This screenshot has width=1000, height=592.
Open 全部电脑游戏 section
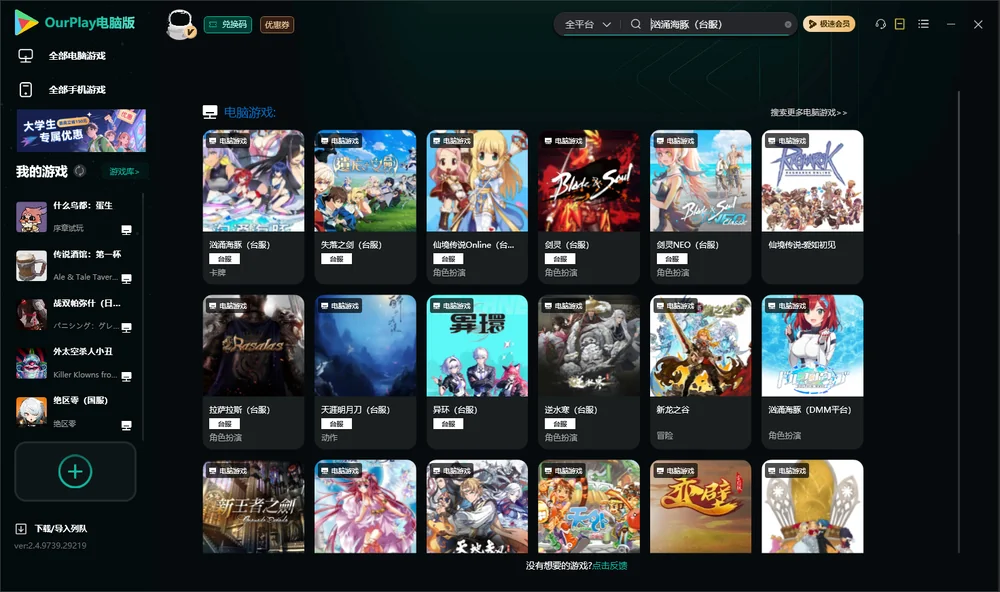tap(62, 56)
